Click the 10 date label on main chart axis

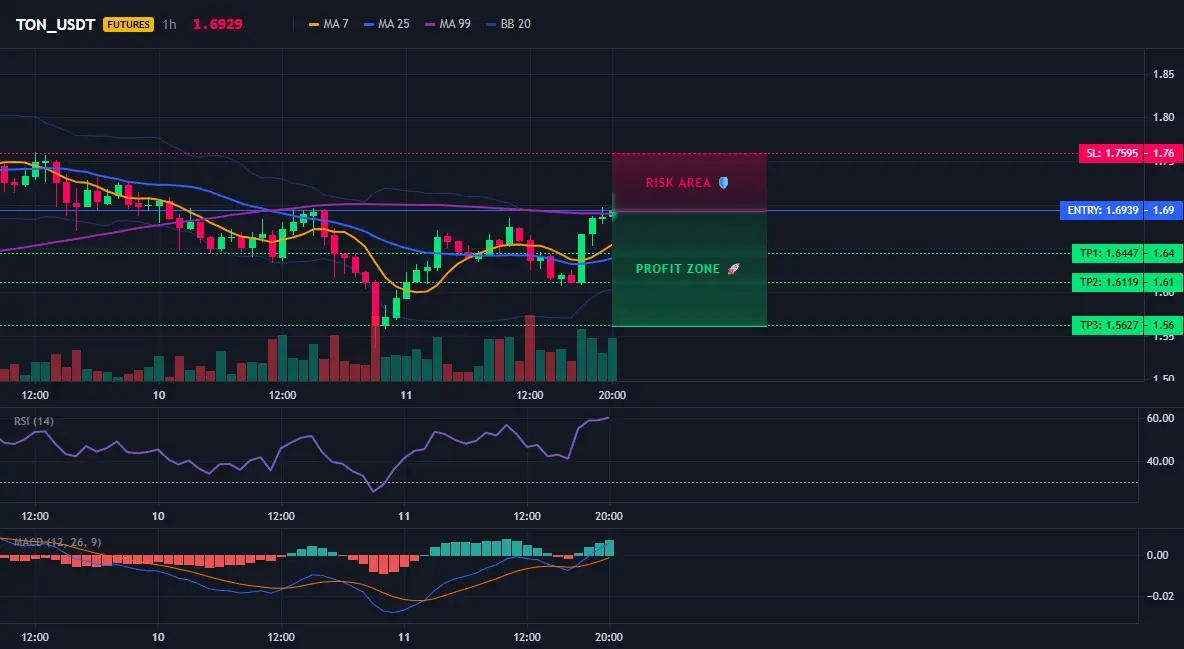tap(159, 395)
